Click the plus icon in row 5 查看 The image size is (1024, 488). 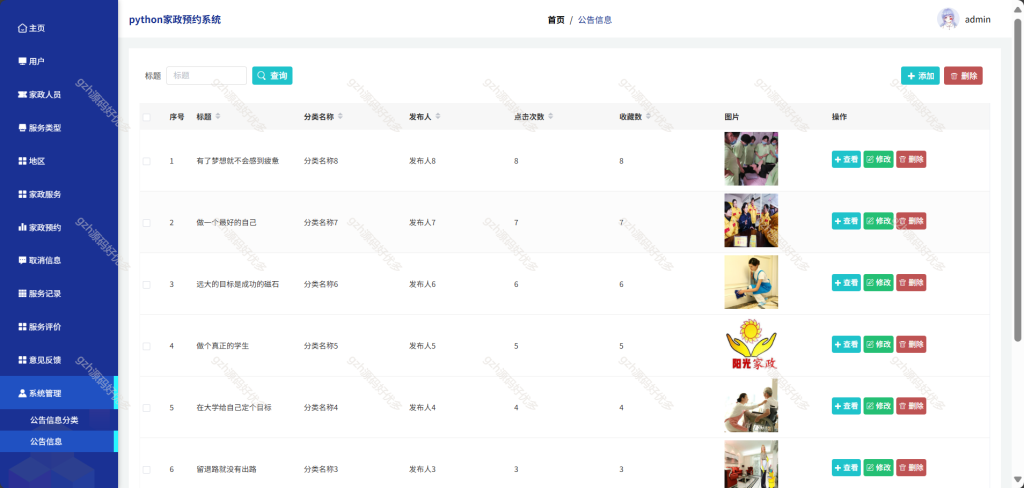point(838,406)
